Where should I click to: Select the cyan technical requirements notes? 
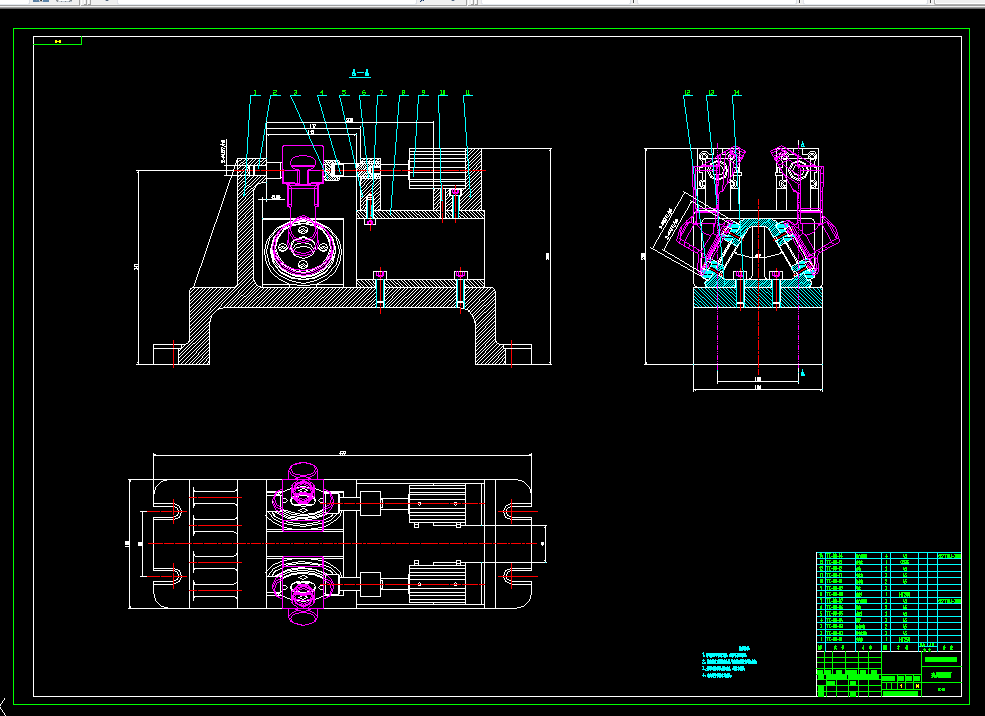(x=729, y=663)
